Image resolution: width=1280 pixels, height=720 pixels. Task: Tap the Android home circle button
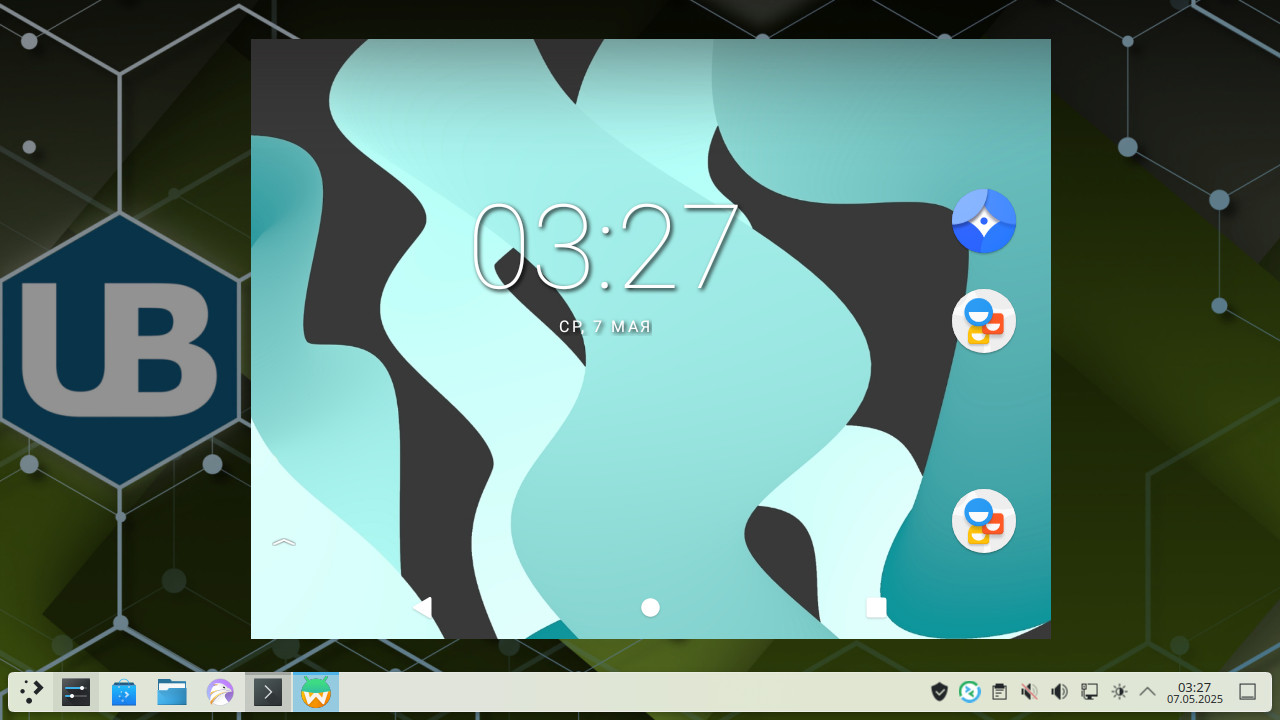[650, 607]
